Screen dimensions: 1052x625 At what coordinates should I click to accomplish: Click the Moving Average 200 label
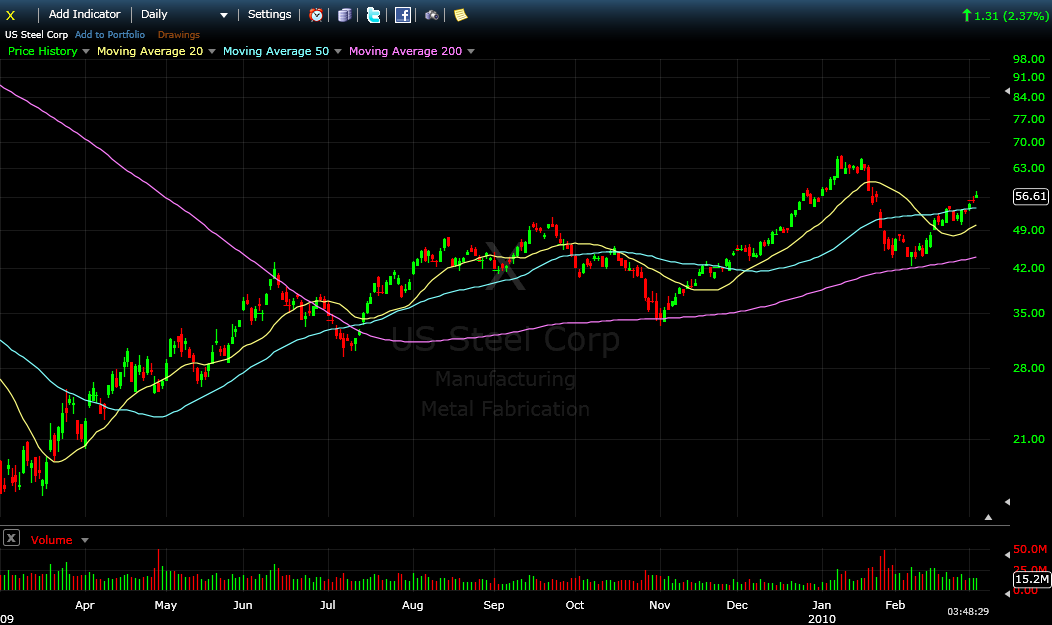coord(405,51)
